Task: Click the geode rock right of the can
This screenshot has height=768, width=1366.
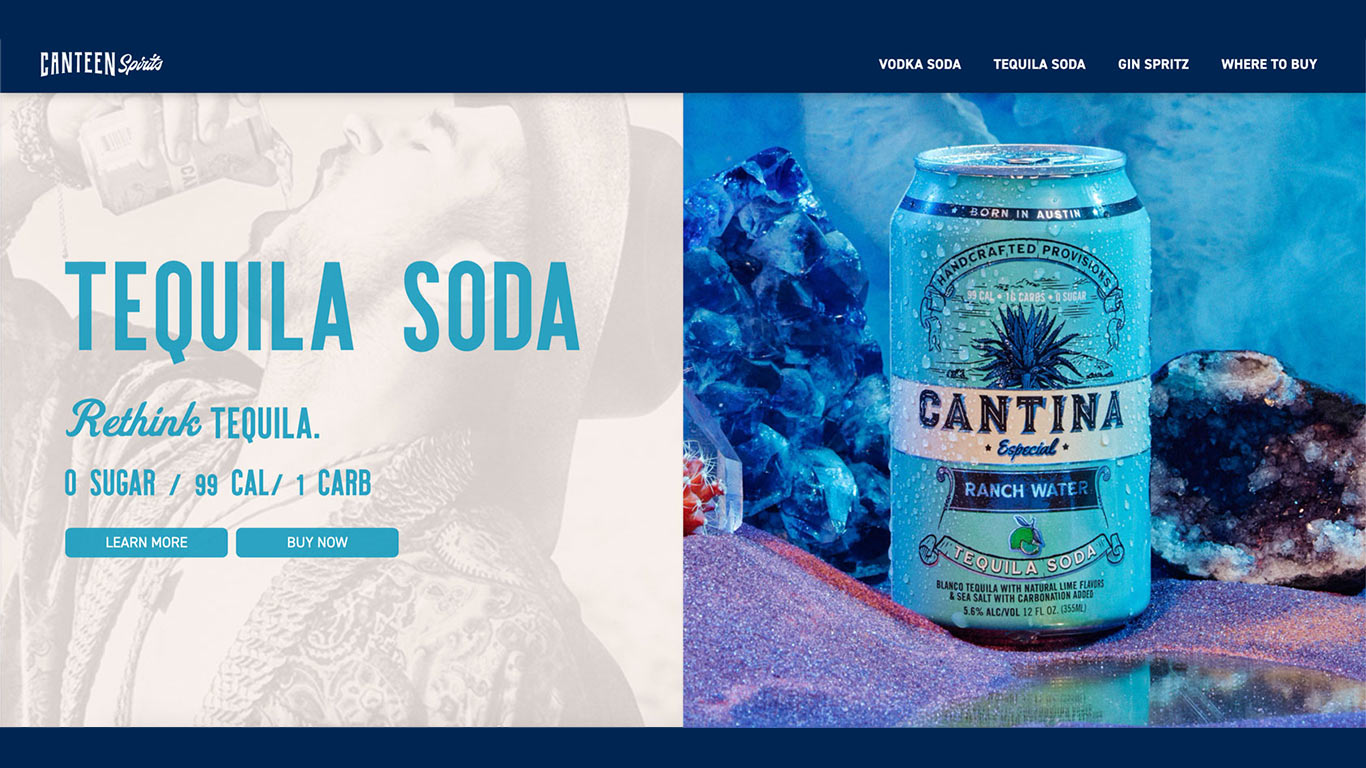Action: tap(1258, 468)
